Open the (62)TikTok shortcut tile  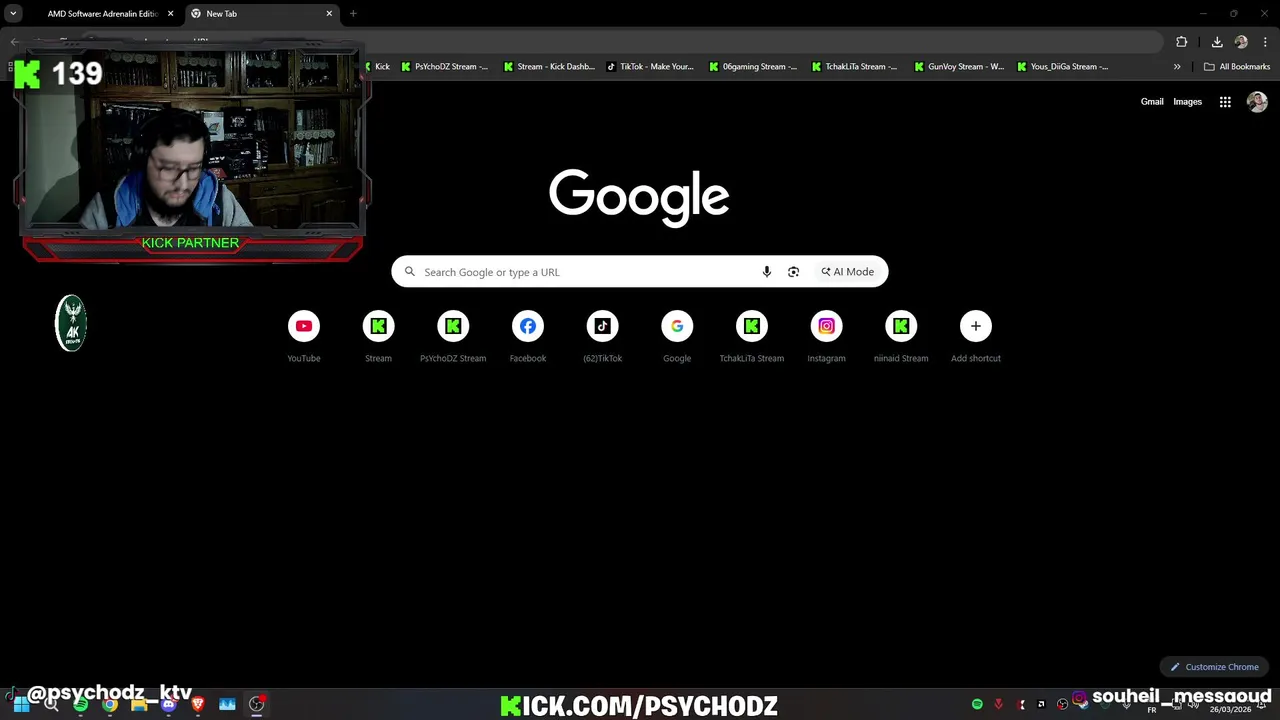[602, 337]
